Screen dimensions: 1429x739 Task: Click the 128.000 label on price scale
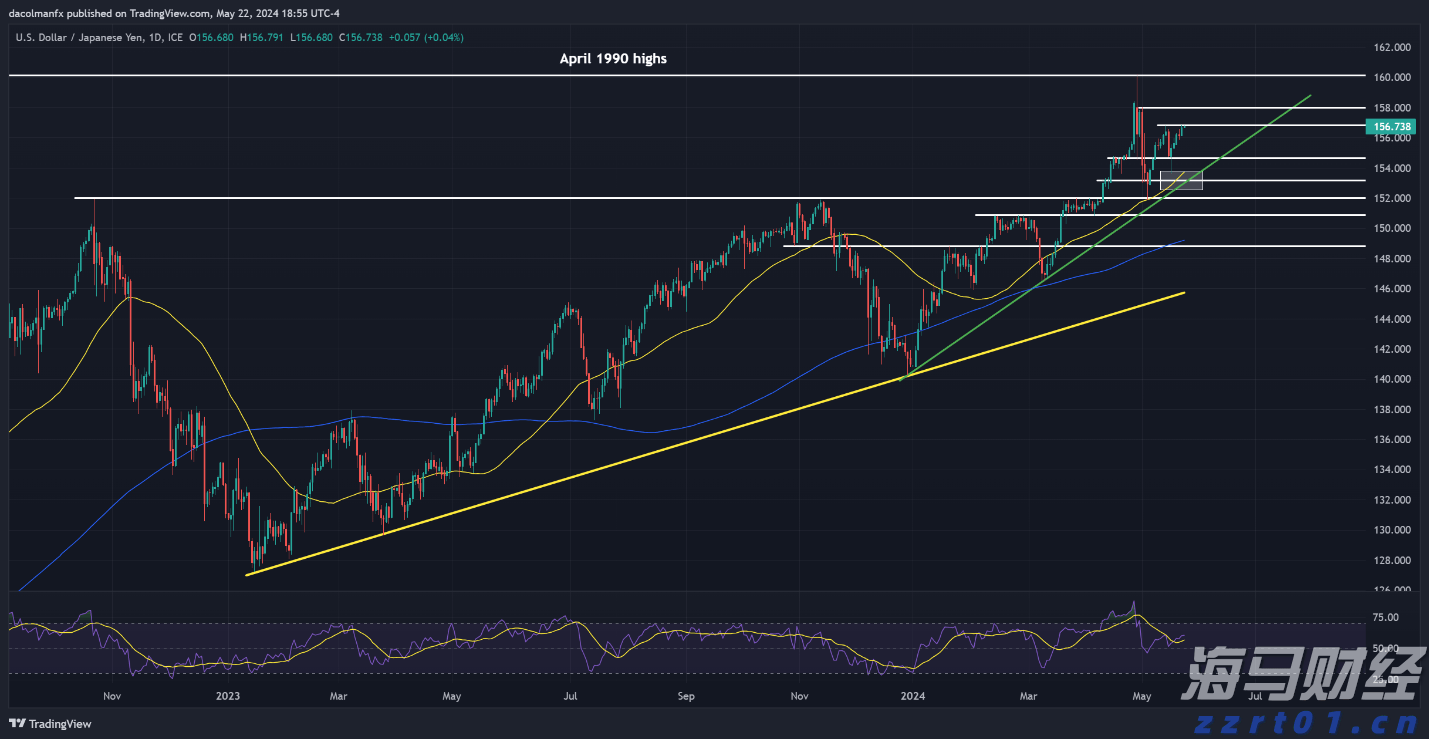[1392, 560]
